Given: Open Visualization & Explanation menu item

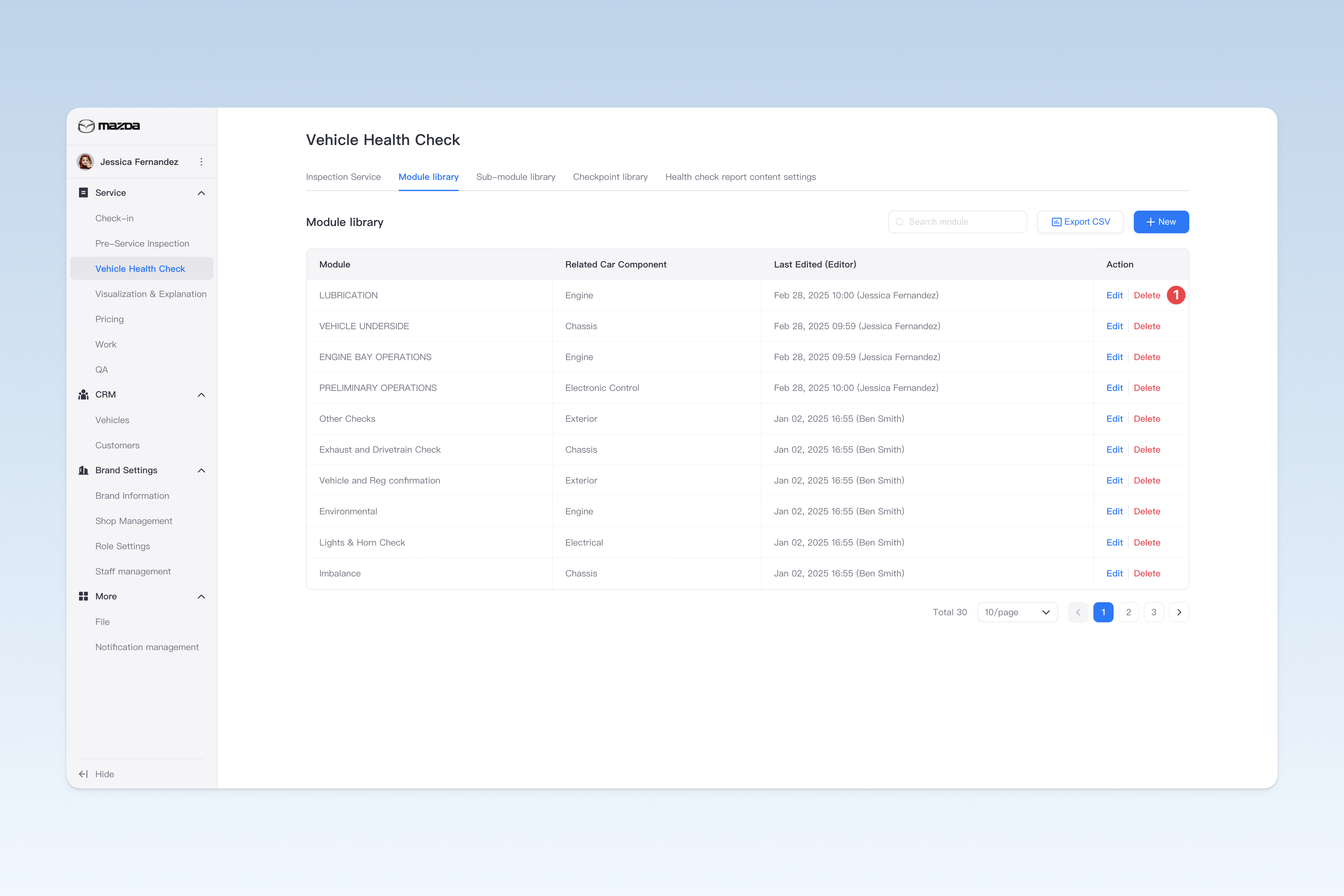Looking at the screenshot, I should click(151, 294).
